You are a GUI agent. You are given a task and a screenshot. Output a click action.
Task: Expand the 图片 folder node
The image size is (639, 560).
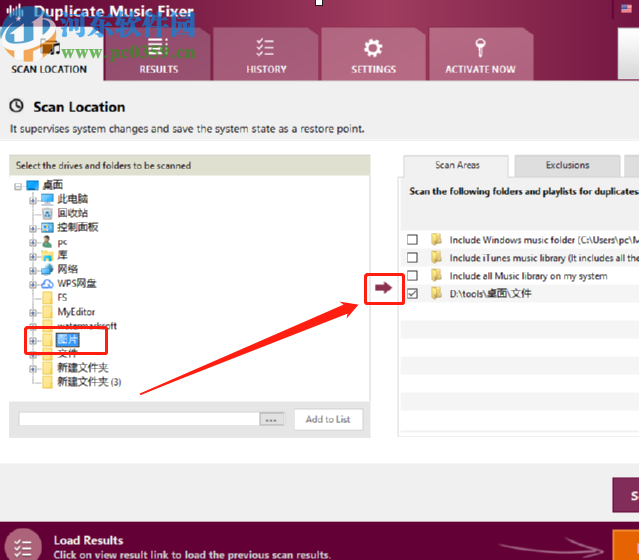(33, 341)
